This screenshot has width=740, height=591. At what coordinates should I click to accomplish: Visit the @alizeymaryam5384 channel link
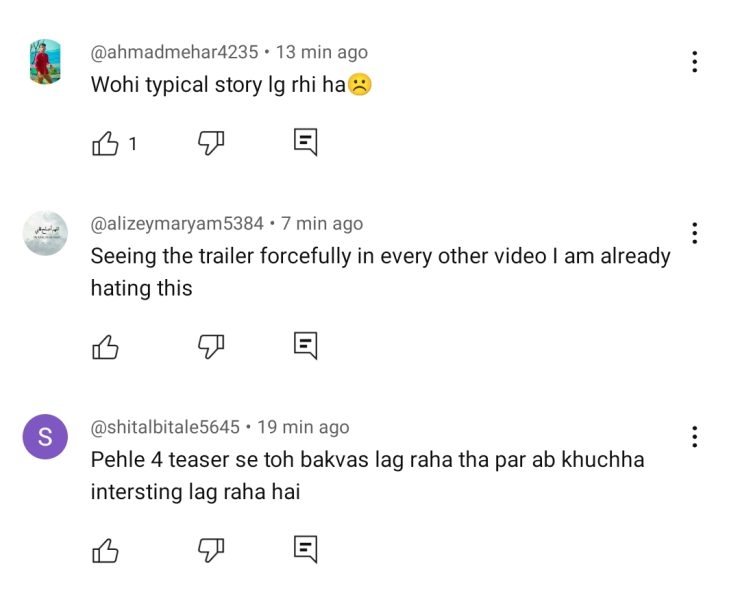point(177,224)
